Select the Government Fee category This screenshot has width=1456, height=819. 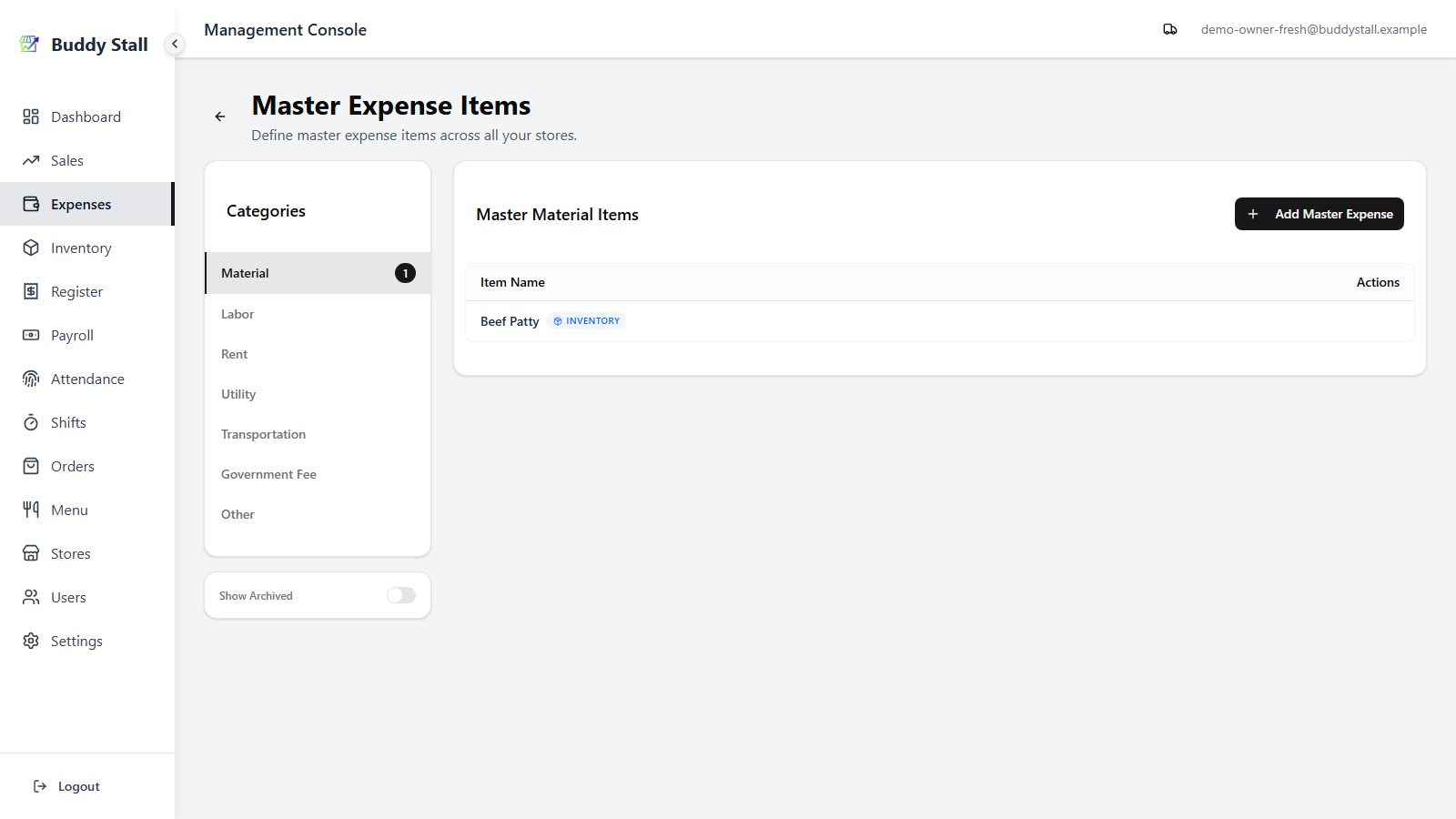(318, 474)
